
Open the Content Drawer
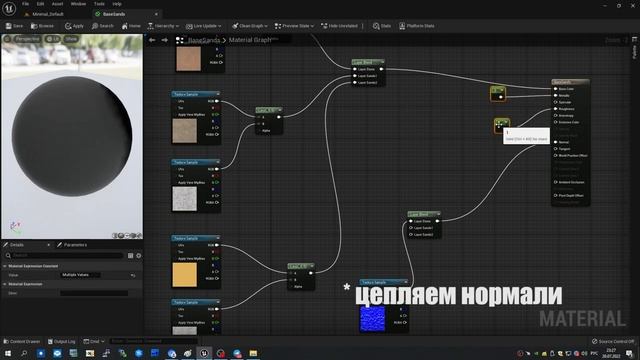pos(22,341)
